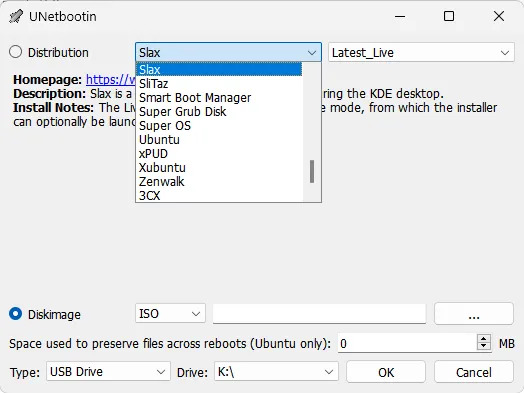Minimize the UNetbootin window
524x393 pixels.
[400, 16]
